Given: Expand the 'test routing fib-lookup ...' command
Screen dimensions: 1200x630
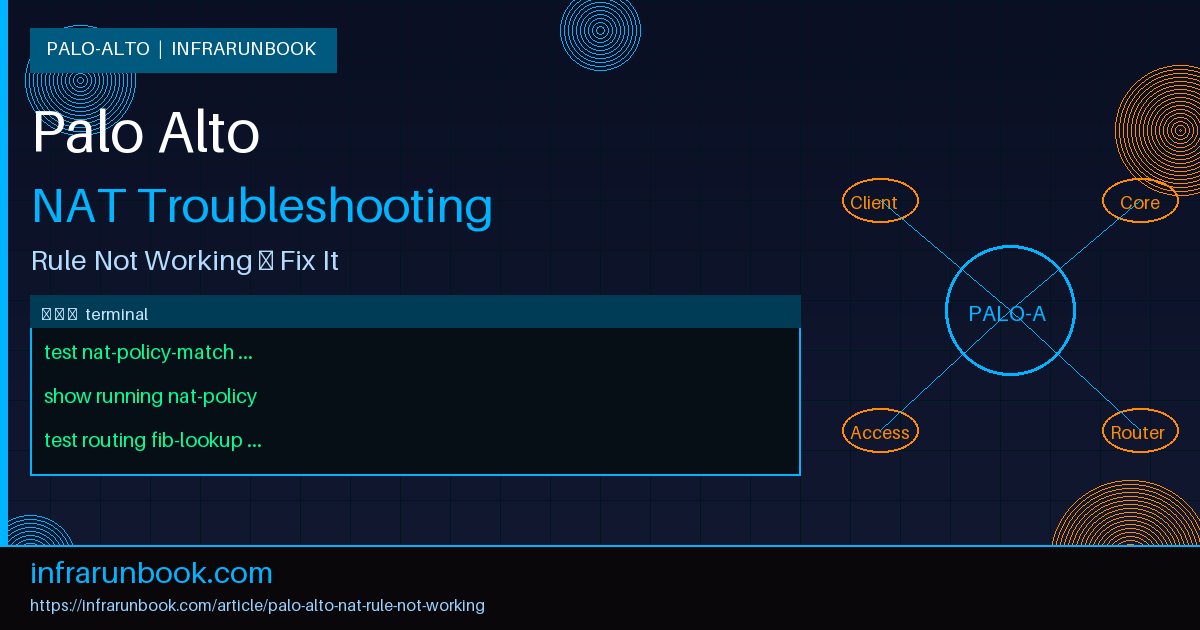Looking at the screenshot, I should 152,440.
